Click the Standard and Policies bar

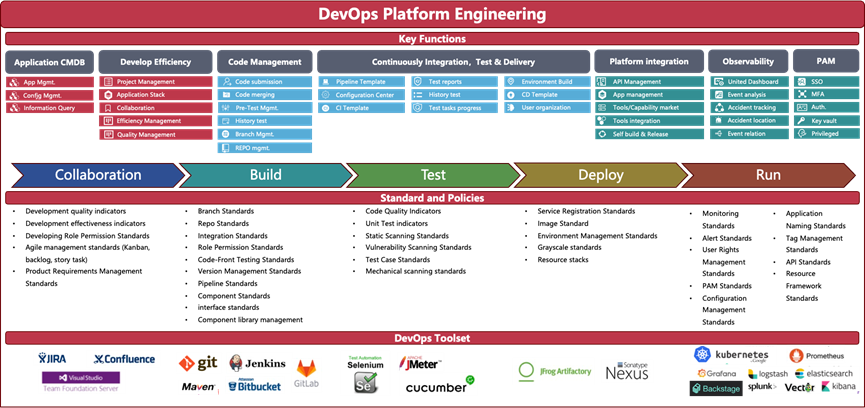[432, 198]
